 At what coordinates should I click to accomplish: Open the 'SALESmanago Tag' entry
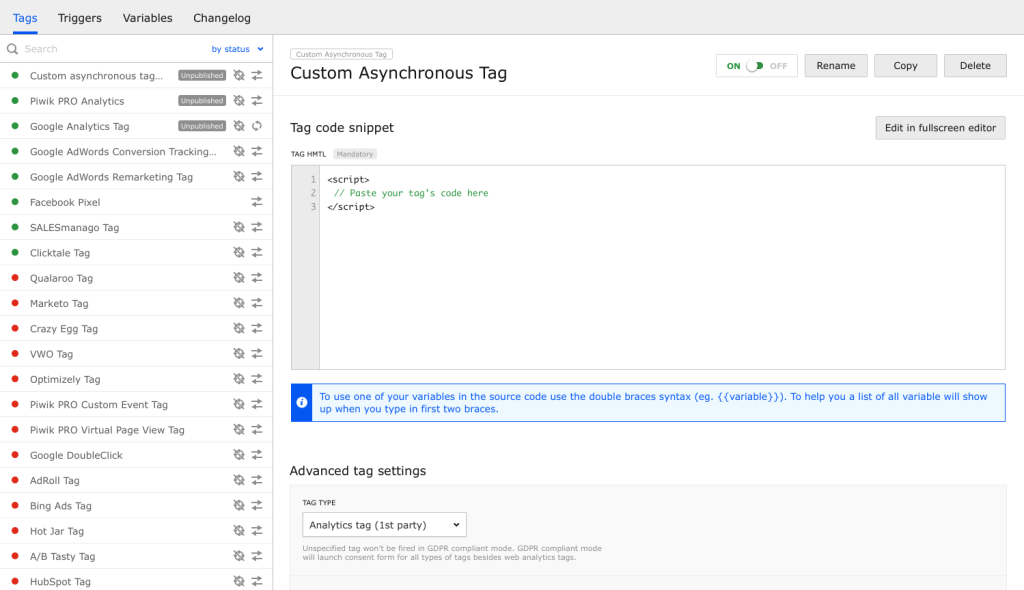click(74, 227)
